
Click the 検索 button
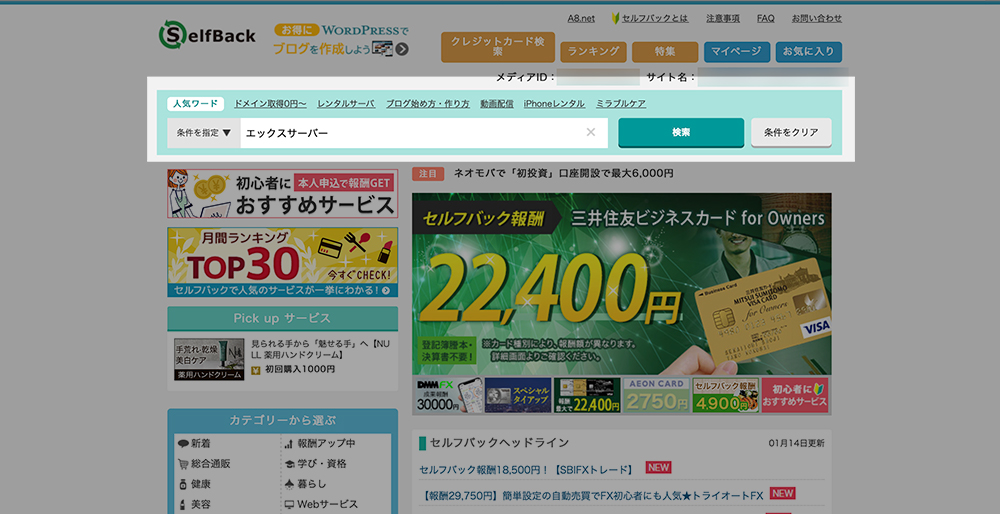coord(681,133)
